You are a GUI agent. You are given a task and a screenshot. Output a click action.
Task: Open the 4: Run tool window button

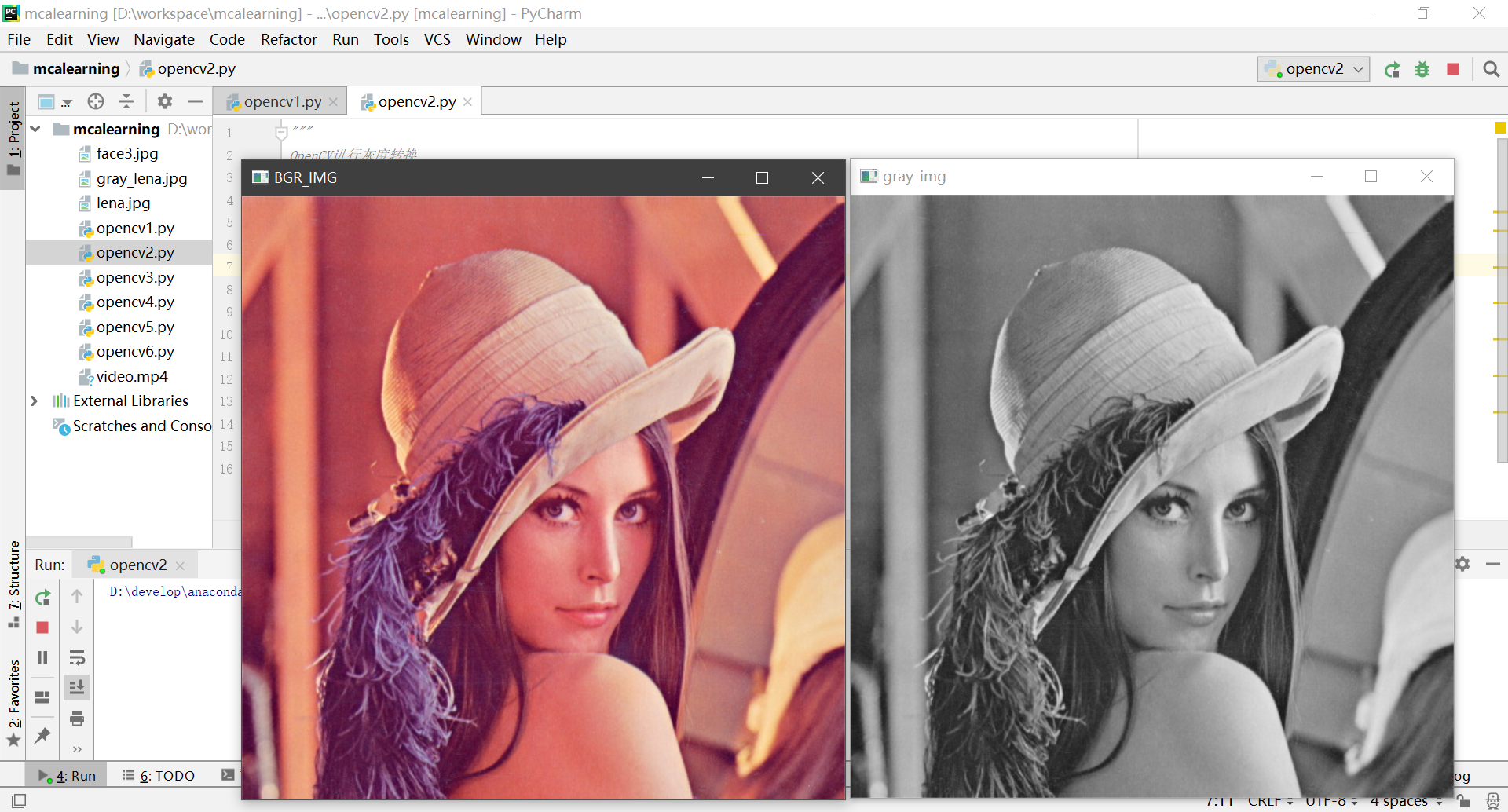pyautogui.click(x=68, y=776)
